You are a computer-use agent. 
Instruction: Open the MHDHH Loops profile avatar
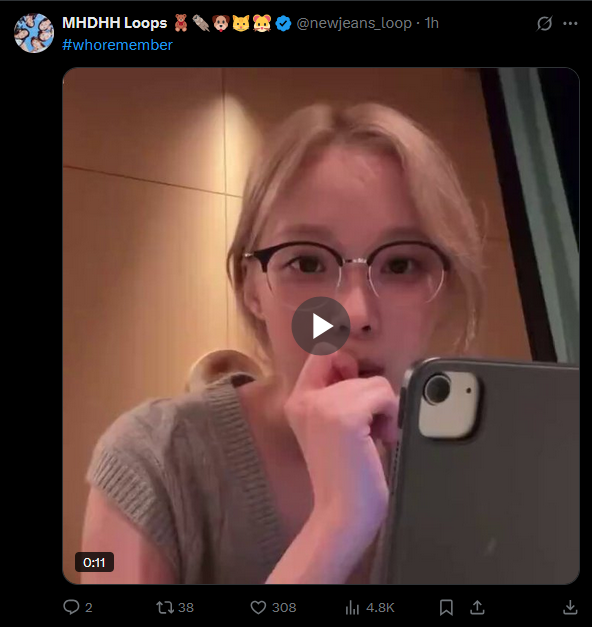pyautogui.click(x=34, y=33)
